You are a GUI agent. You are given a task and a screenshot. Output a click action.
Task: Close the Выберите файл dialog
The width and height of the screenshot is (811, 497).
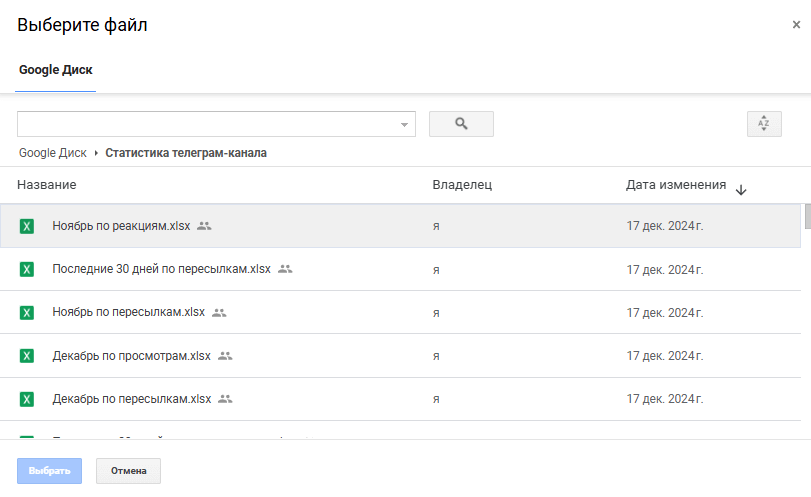796,25
